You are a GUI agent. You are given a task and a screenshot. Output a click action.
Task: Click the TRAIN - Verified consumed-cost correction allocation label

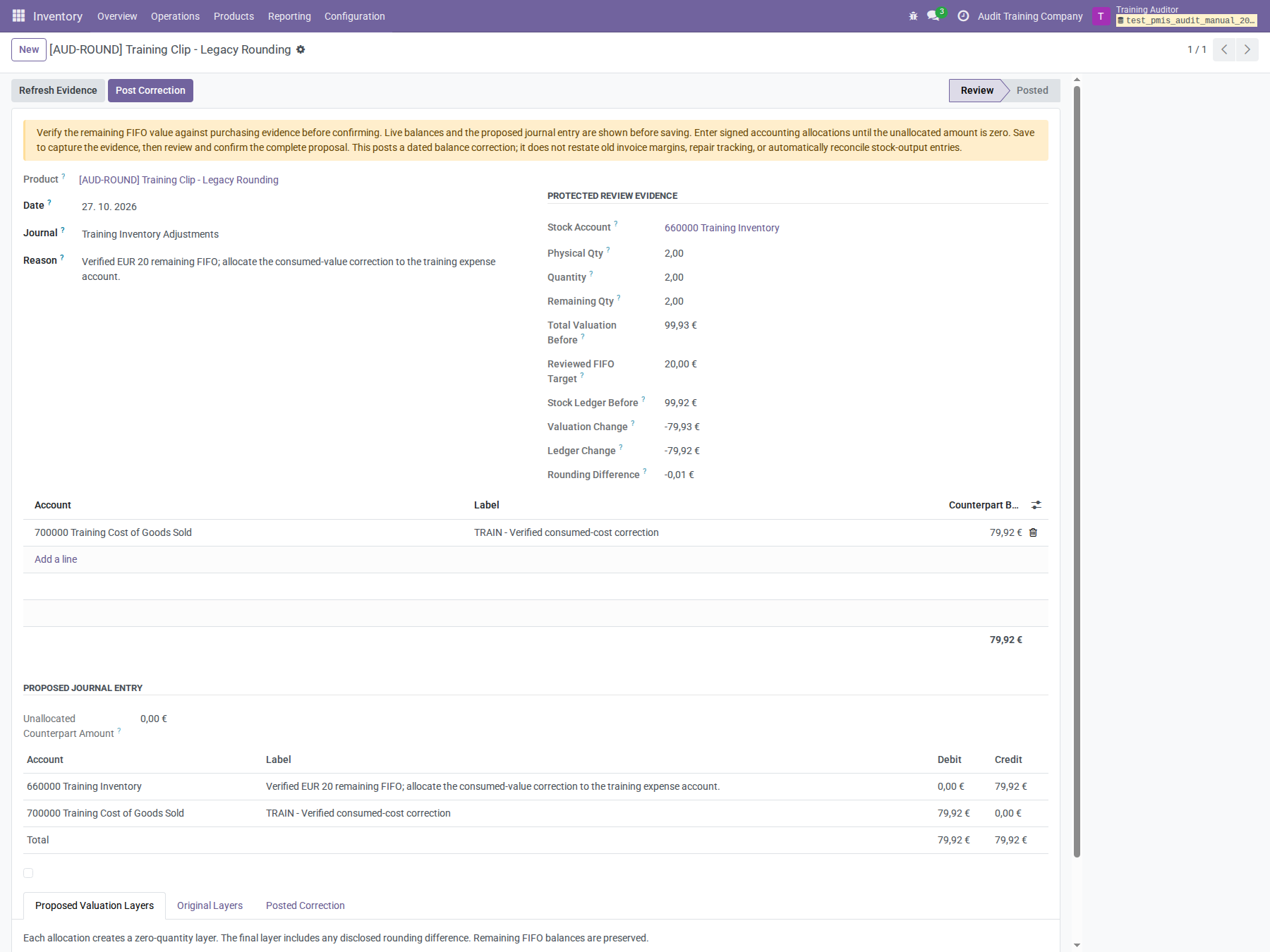tap(567, 532)
